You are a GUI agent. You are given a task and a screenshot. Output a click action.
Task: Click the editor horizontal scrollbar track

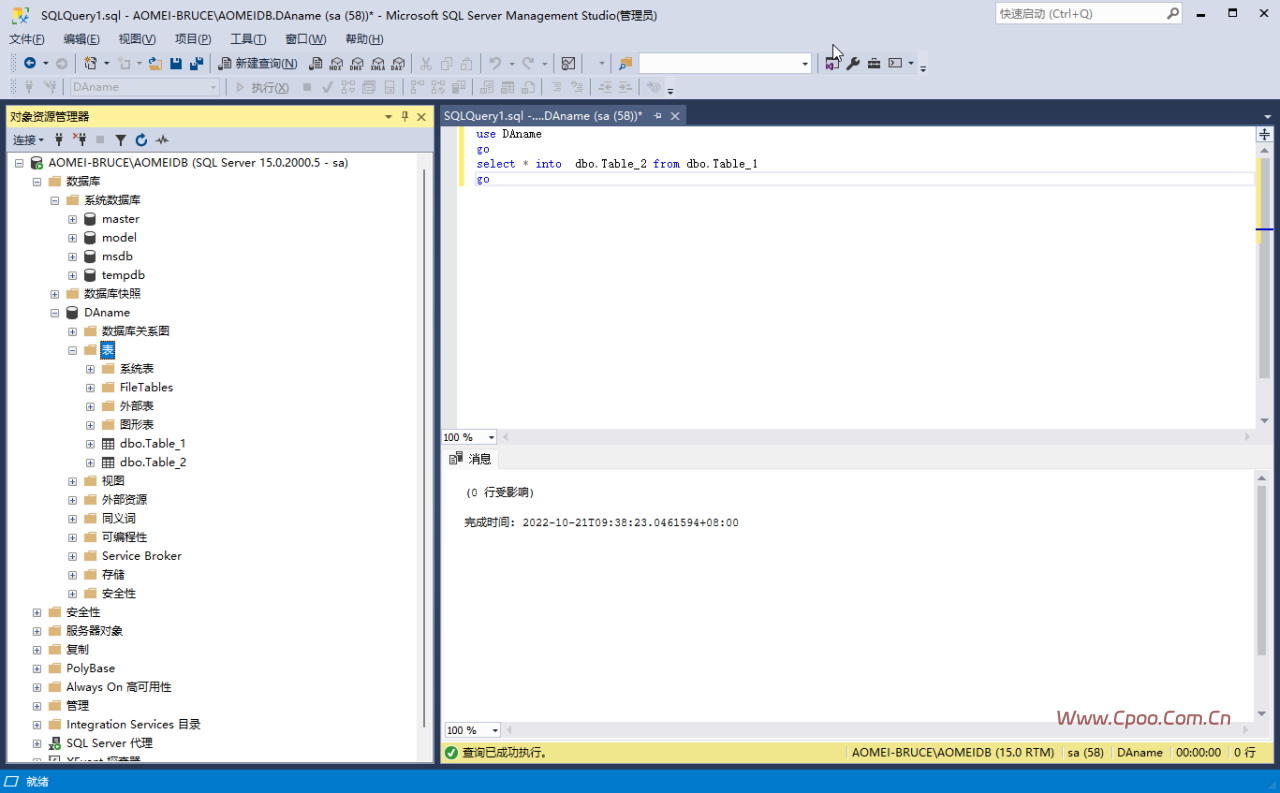click(x=877, y=437)
